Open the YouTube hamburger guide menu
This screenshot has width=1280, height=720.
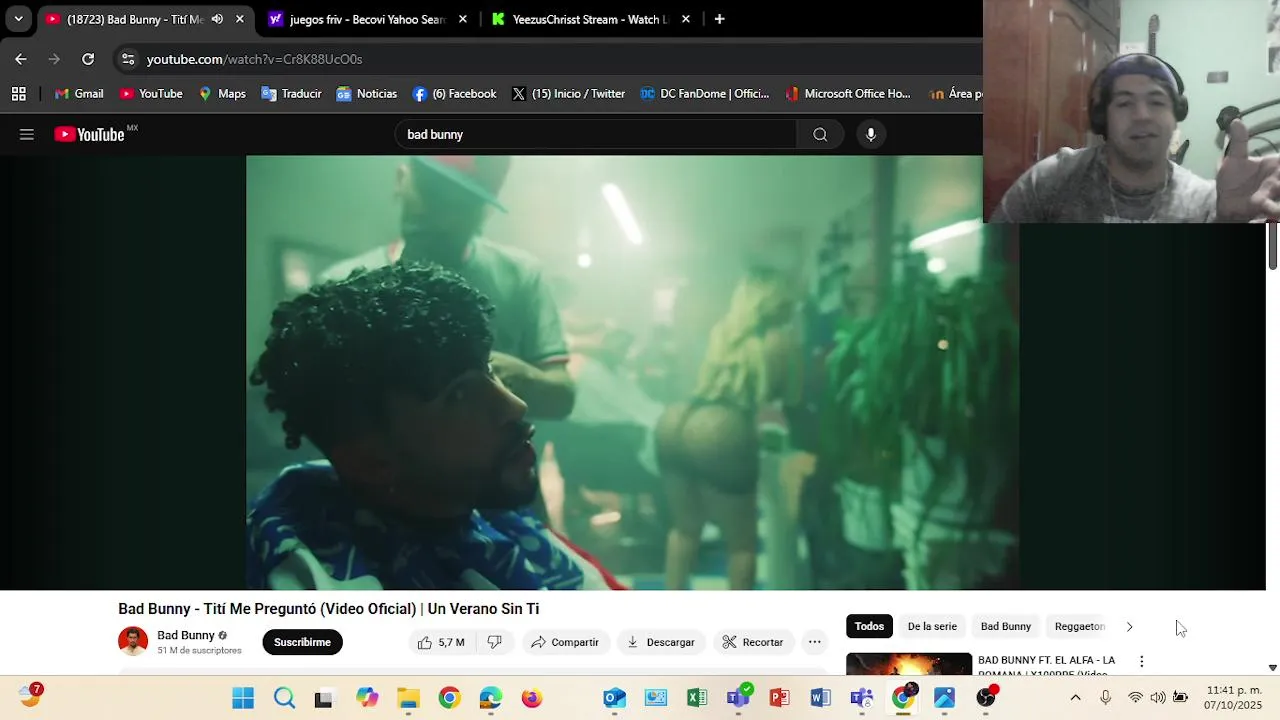(27, 134)
